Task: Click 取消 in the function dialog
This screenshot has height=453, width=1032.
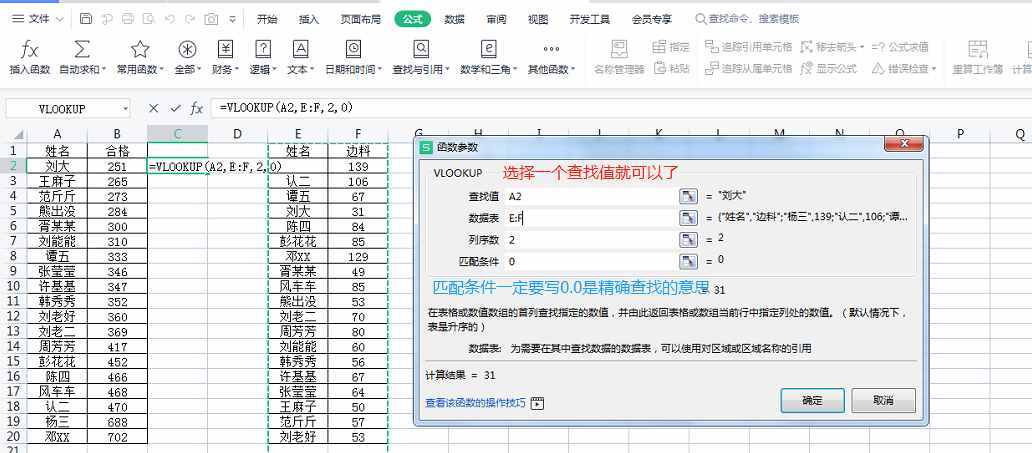Action: (883, 400)
